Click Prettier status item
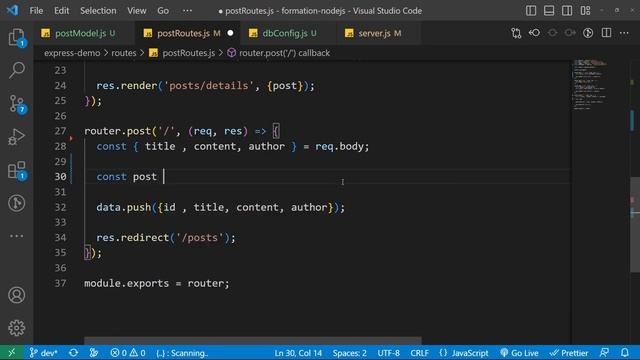640x360 pixels. pyautogui.click(x=569, y=353)
